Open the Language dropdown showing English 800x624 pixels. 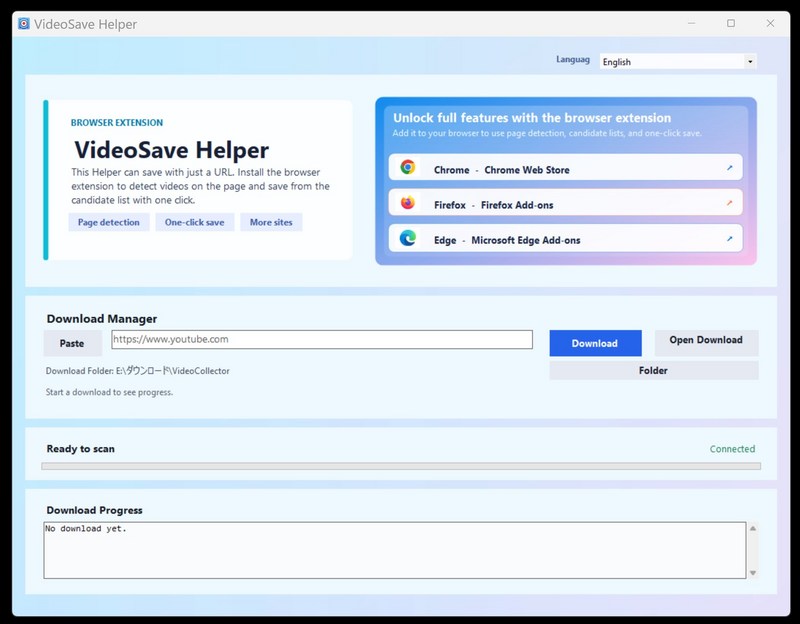pos(678,61)
